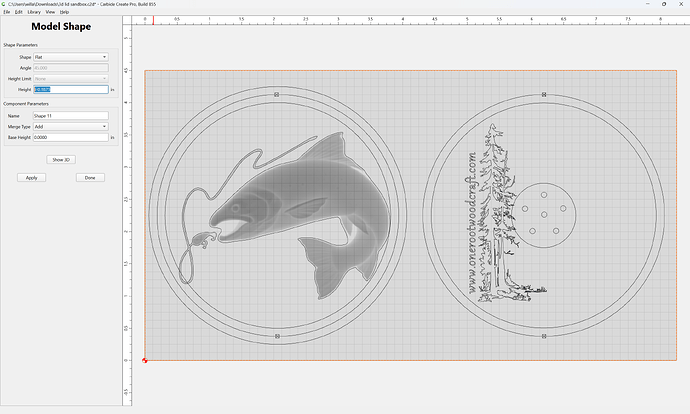
Task: Click the Name field containing Shape 11
Action: [71, 116]
